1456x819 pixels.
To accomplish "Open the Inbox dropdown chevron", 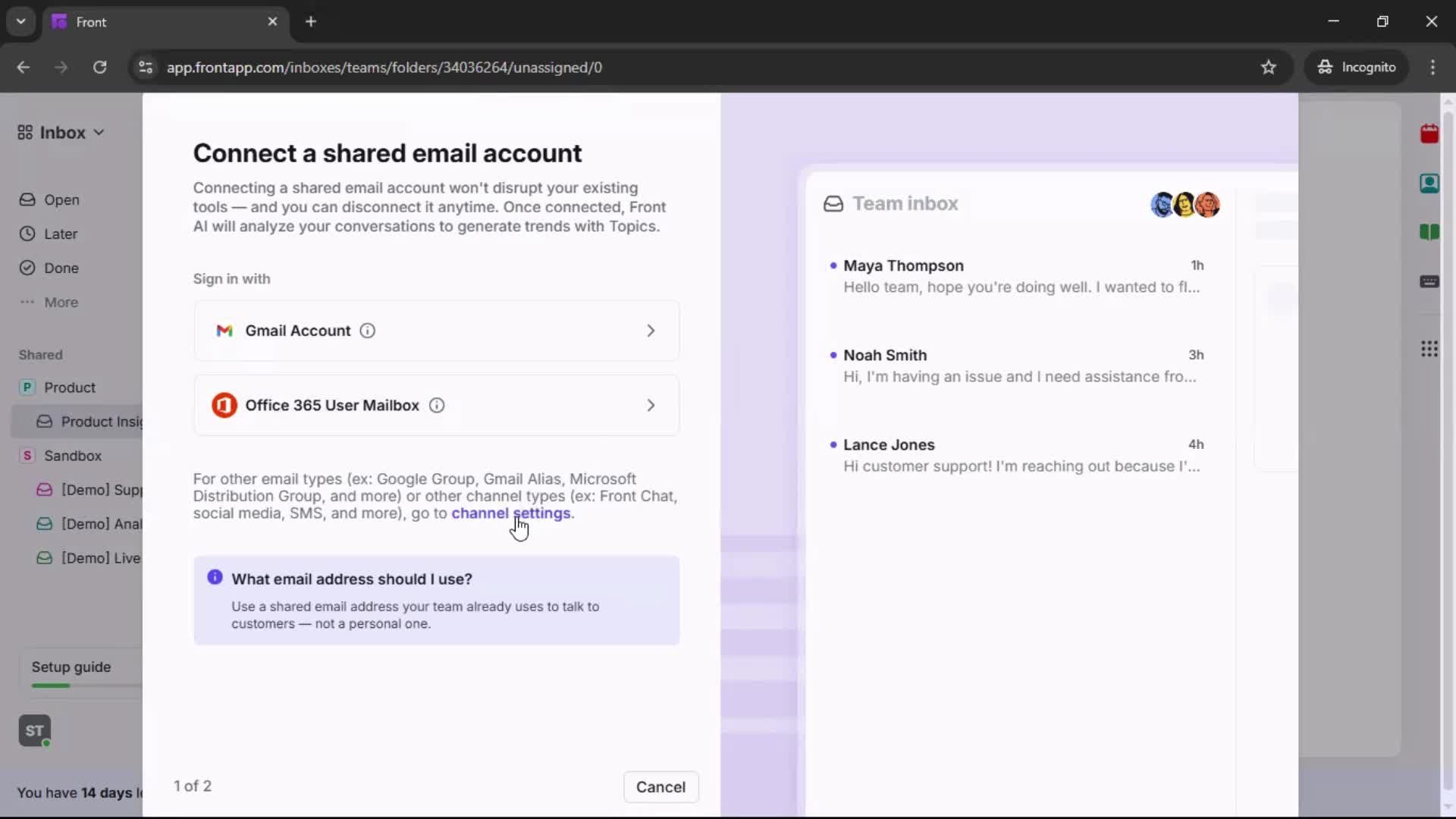I will 99,132.
